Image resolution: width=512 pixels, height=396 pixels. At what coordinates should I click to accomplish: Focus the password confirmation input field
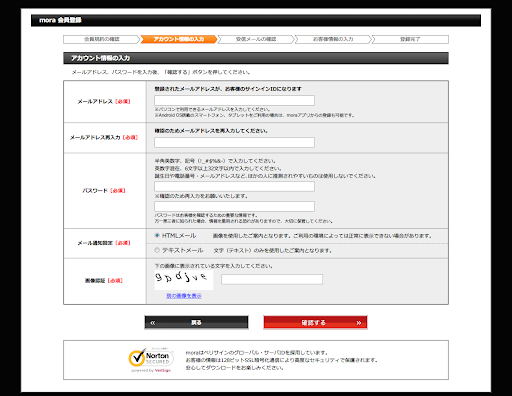[234, 206]
